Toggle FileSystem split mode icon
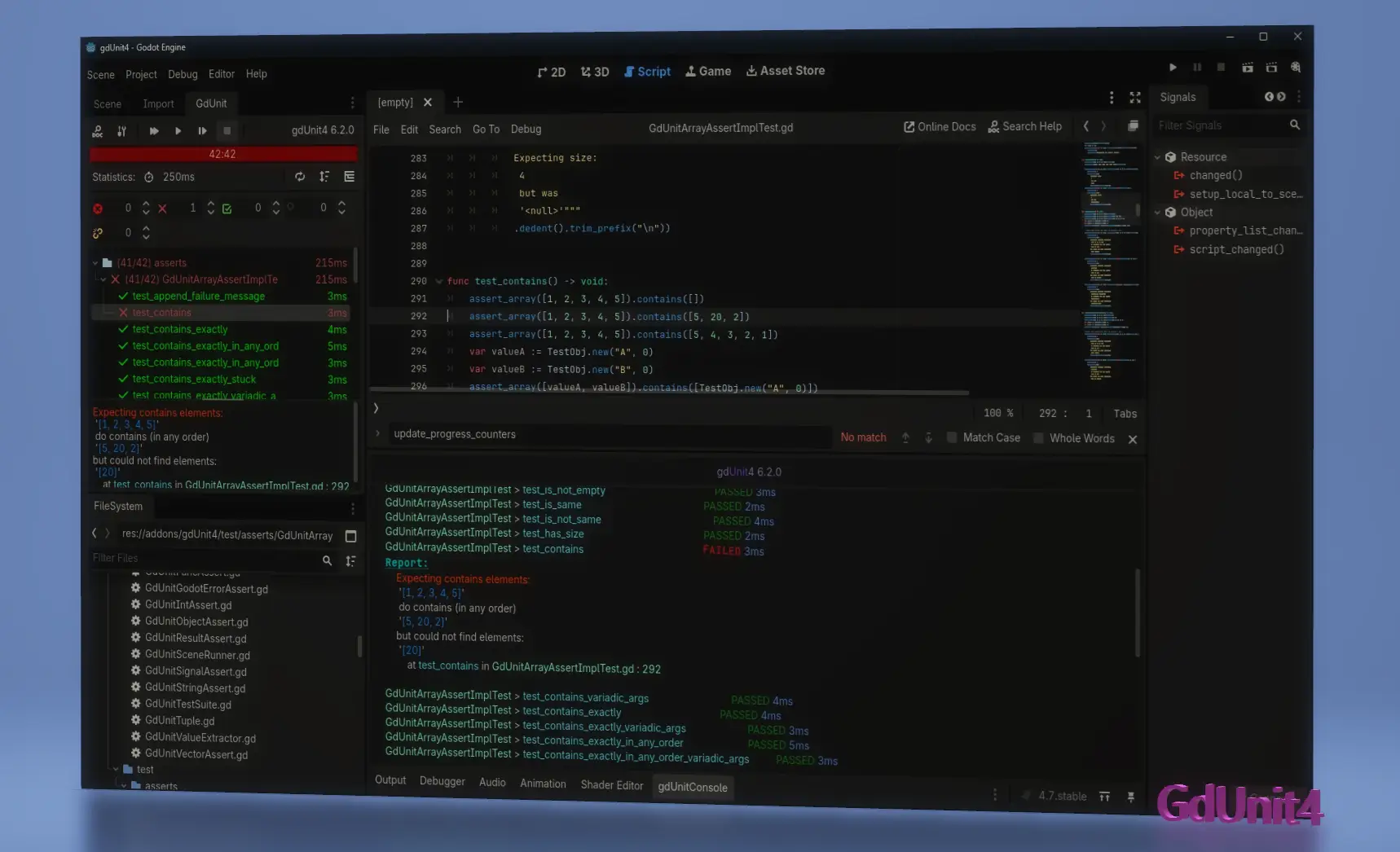 (x=351, y=536)
